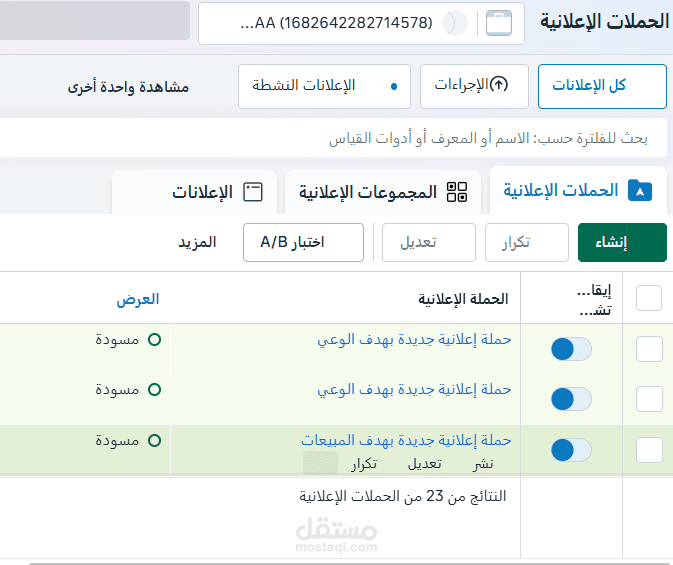
Task: Switch to المجموعات الإعلانية tab
Action: (383, 191)
